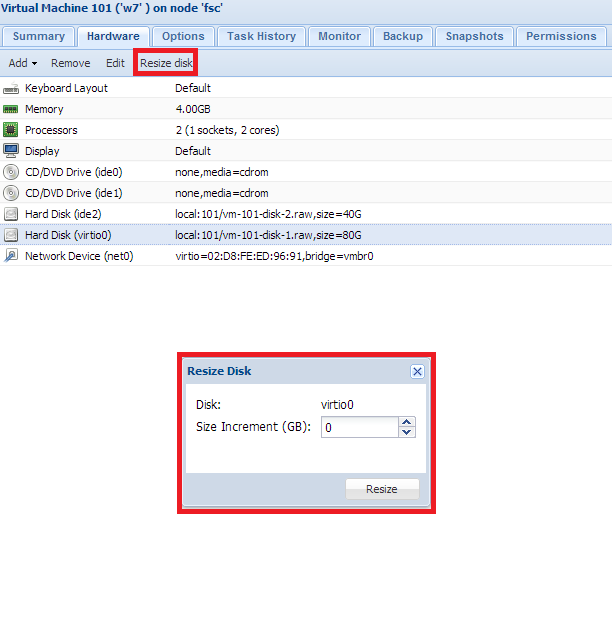Image resolution: width=612 pixels, height=641 pixels.
Task: Click the Hard Disk (ide2) drive icon
Action: coord(11,214)
